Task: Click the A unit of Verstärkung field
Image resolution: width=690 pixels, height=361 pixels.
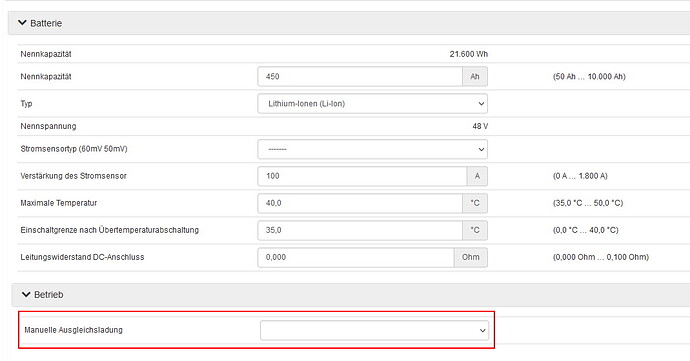Action: pyautogui.click(x=477, y=176)
